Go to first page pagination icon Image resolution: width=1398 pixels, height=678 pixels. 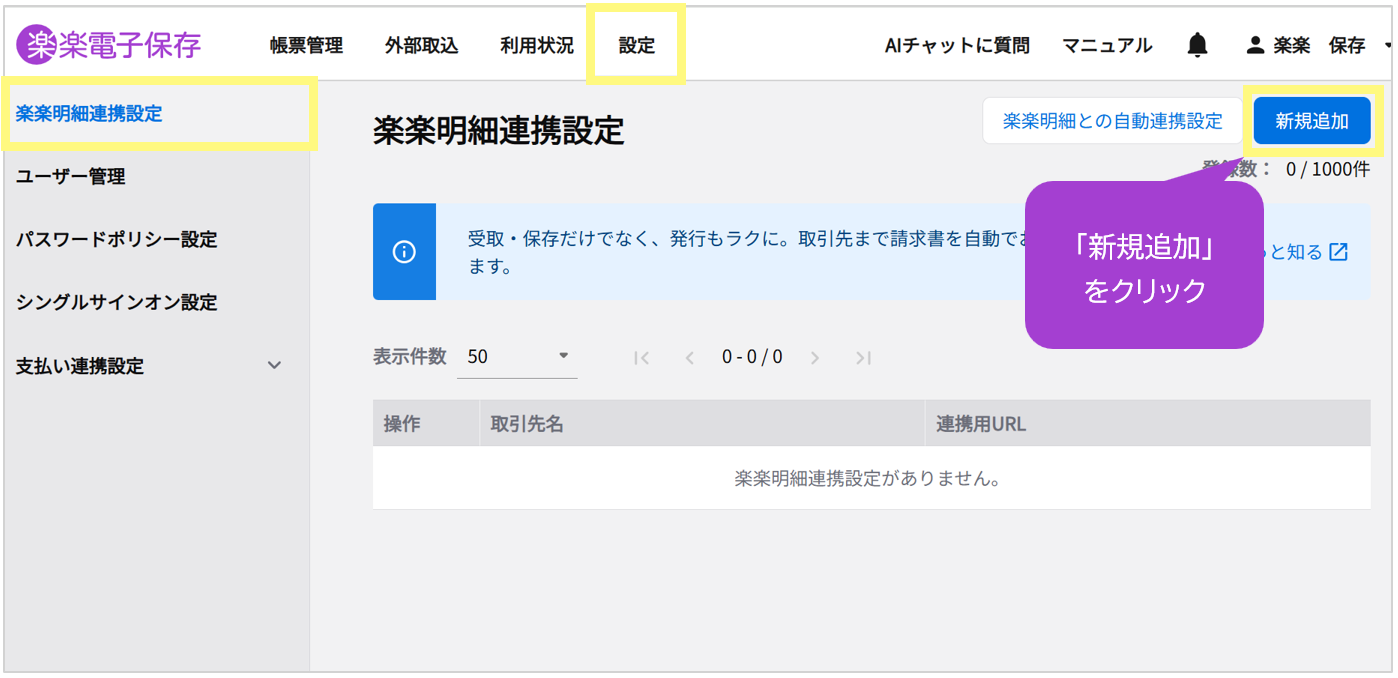(x=642, y=357)
